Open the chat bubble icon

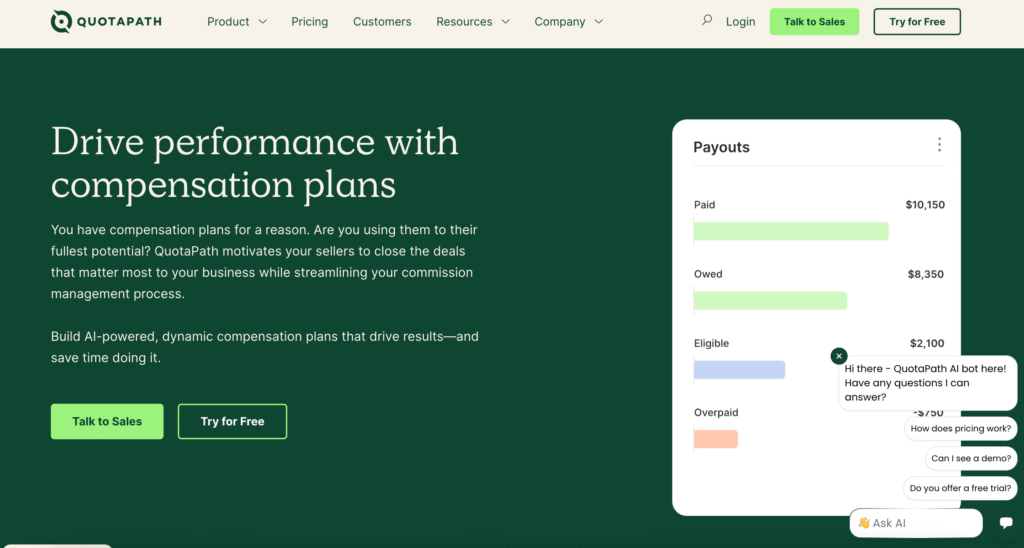[x=1006, y=523]
